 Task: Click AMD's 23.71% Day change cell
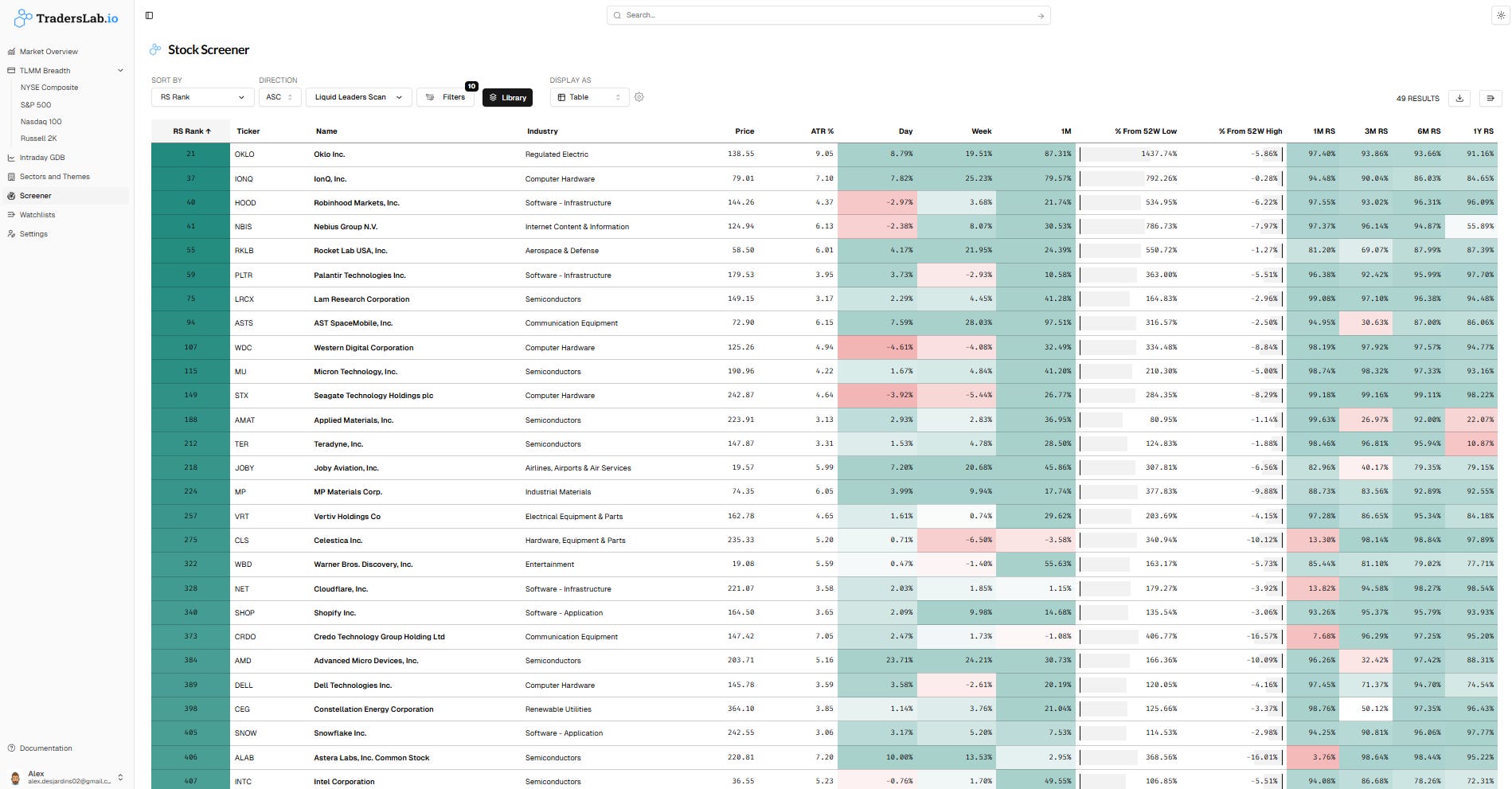(x=877, y=660)
